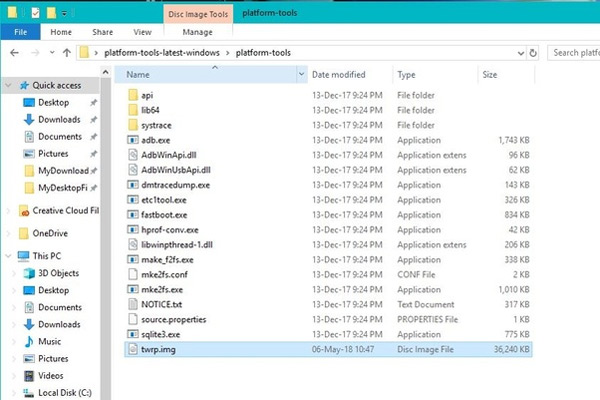Click the AdbWinApi.dll file icon
The image size is (600, 400).
tap(133, 155)
